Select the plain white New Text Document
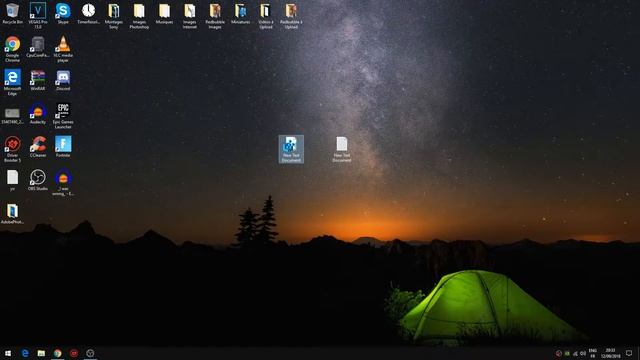 click(x=342, y=149)
